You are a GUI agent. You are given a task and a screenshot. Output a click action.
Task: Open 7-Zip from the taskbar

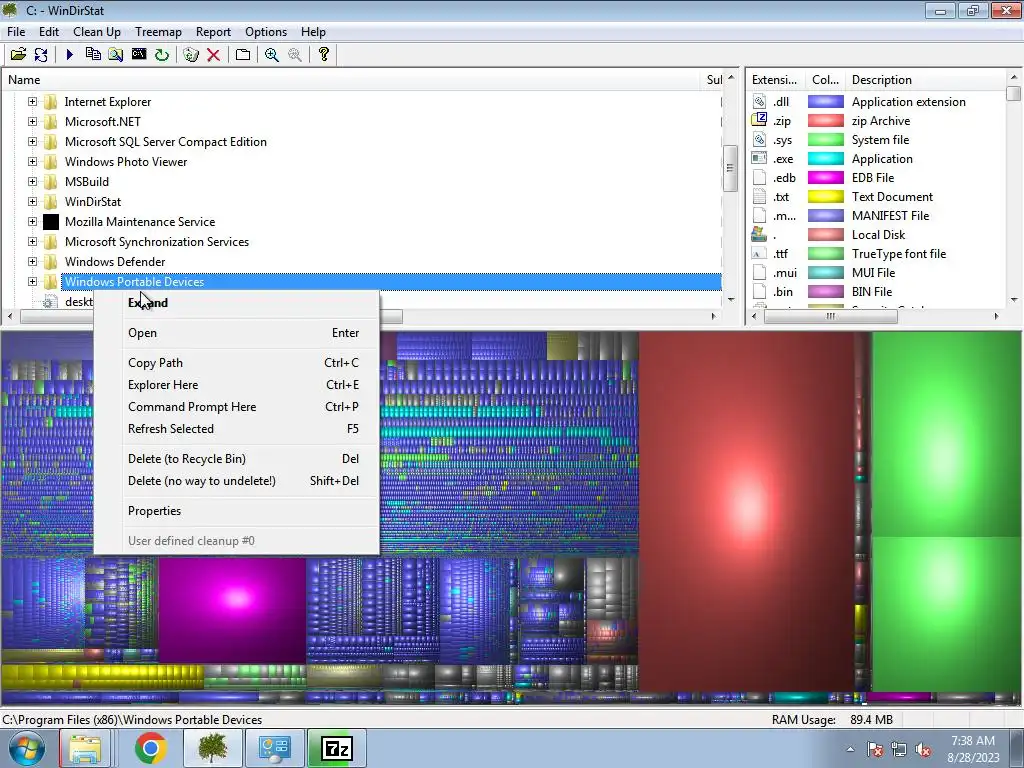pyautogui.click(x=336, y=748)
